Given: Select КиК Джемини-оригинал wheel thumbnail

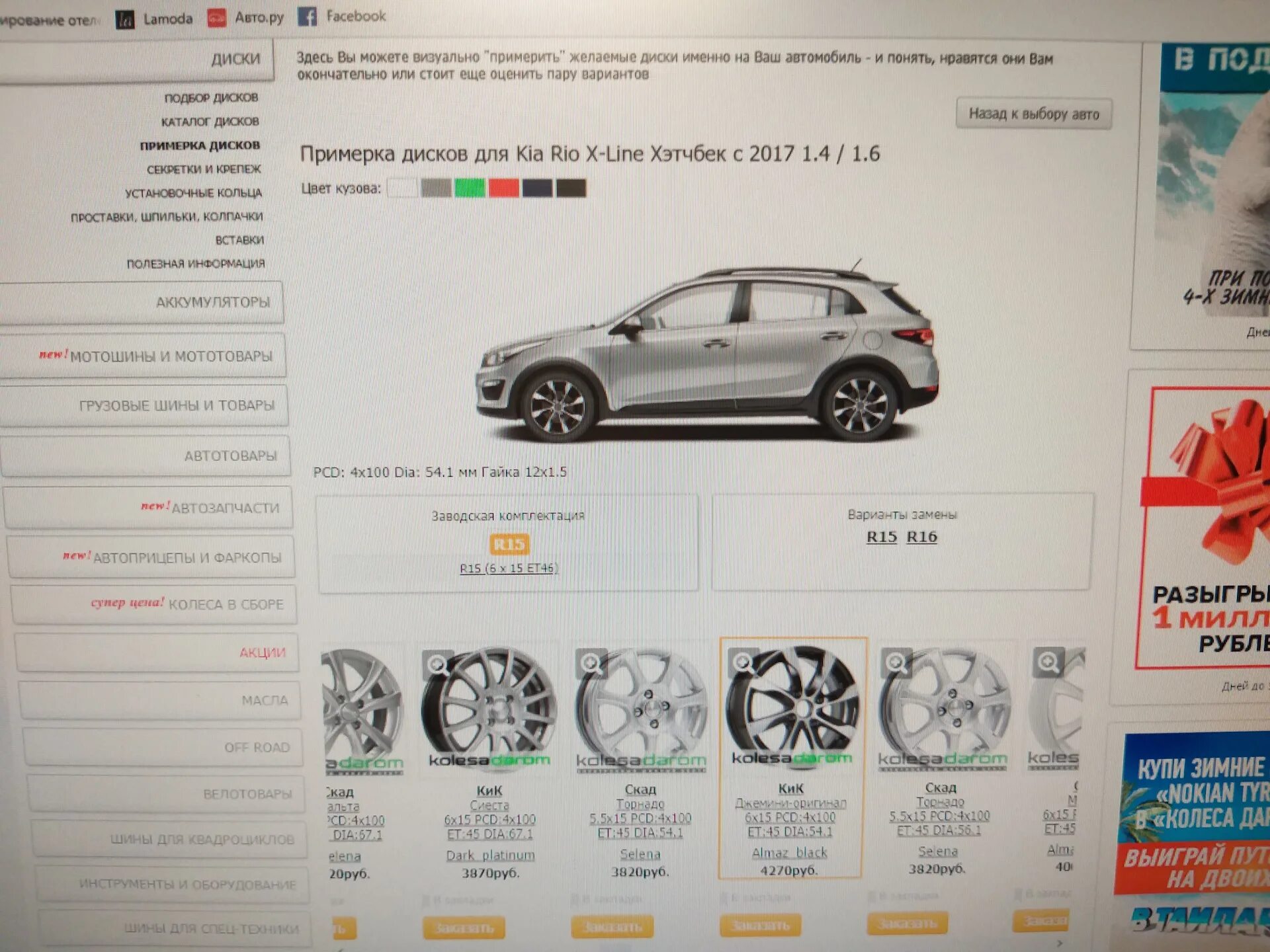Looking at the screenshot, I should 792,707.
